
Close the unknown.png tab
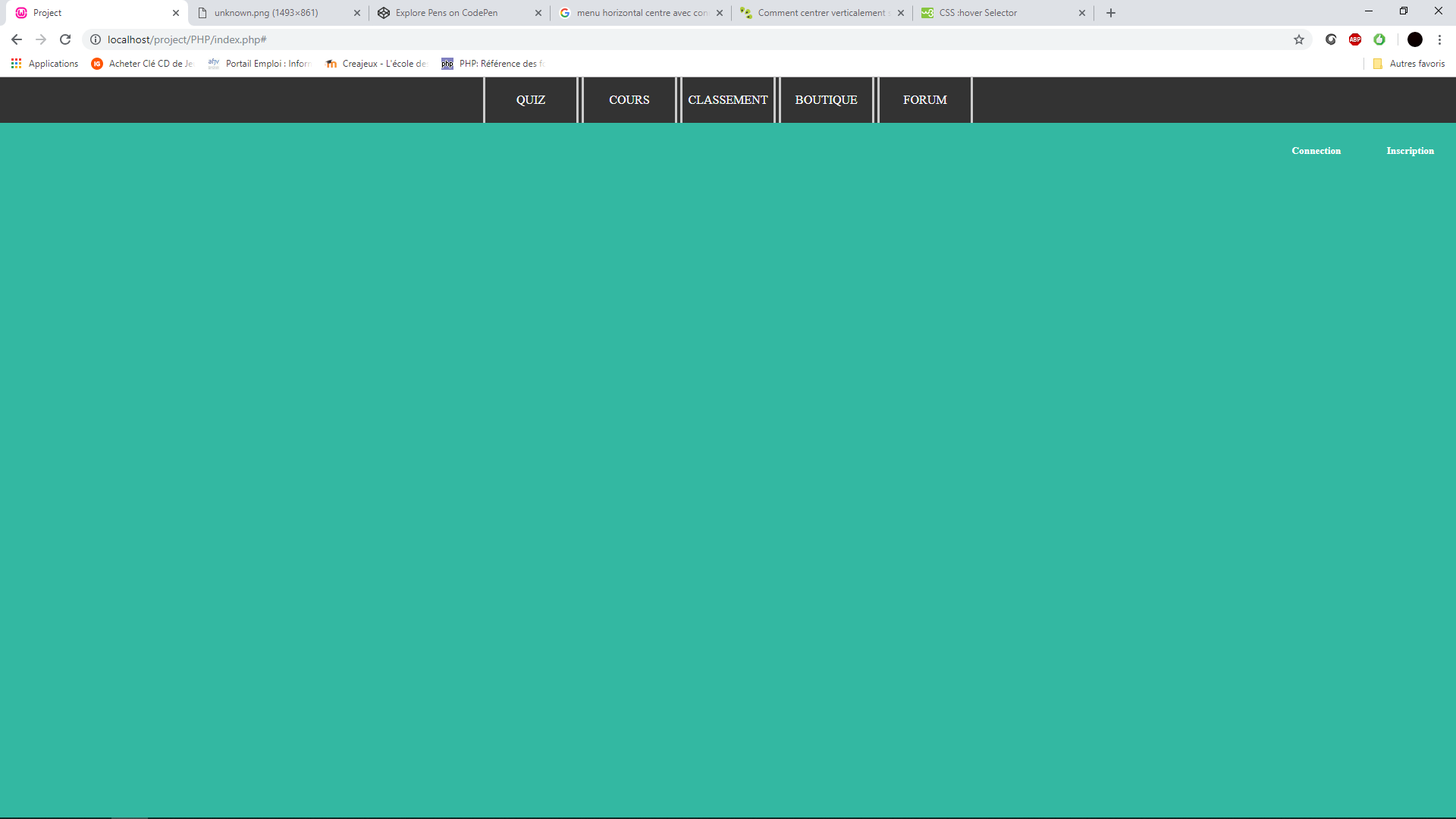[x=357, y=13]
